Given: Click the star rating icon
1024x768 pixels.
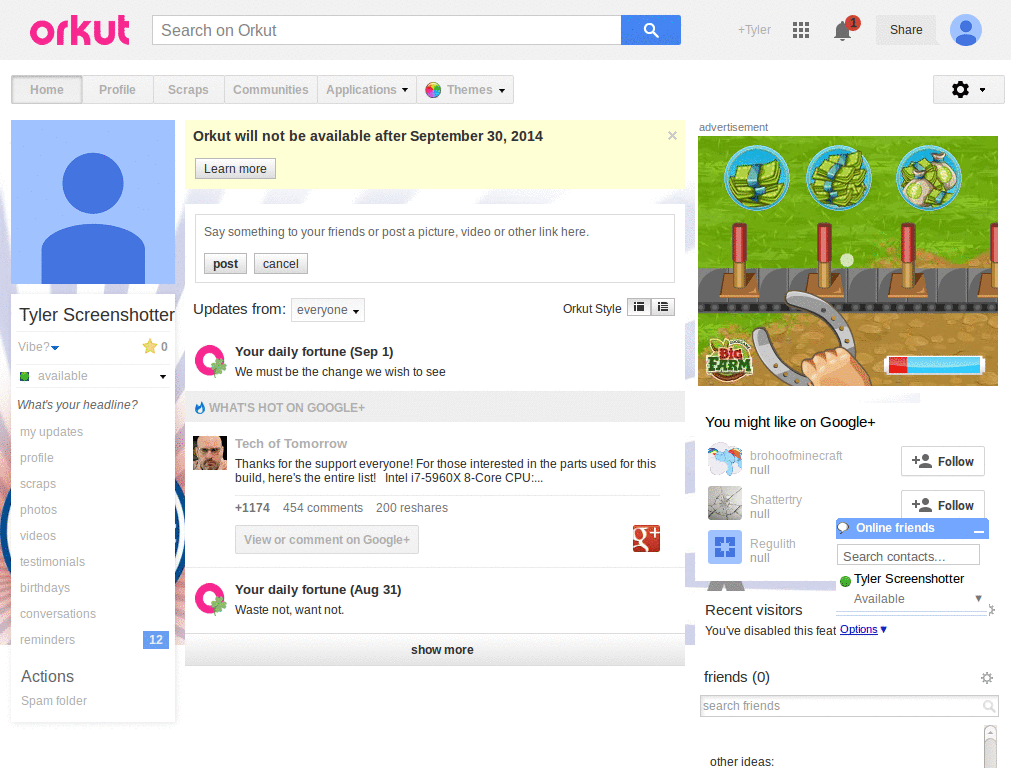Looking at the screenshot, I should tap(150, 346).
